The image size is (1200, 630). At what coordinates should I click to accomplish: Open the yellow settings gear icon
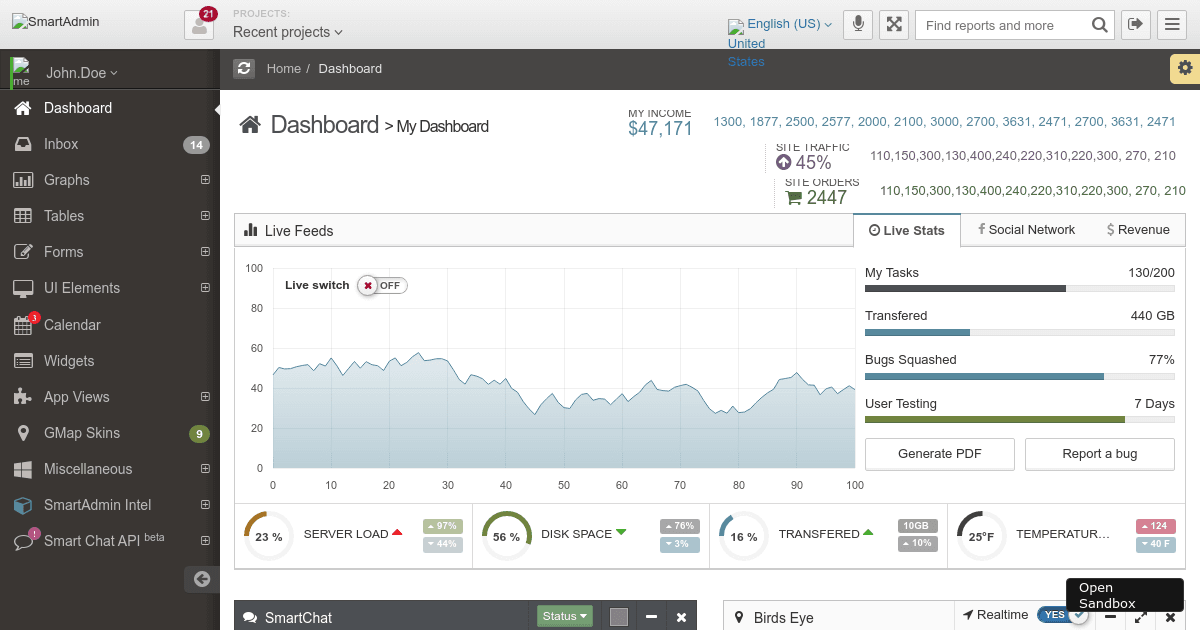[1185, 68]
